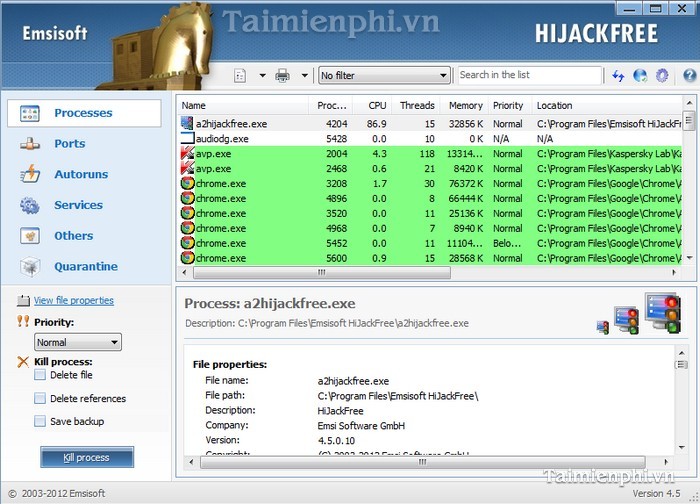Enable the Delete references checkbox
This screenshot has height=504, width=700.
(x=40, y=398)
